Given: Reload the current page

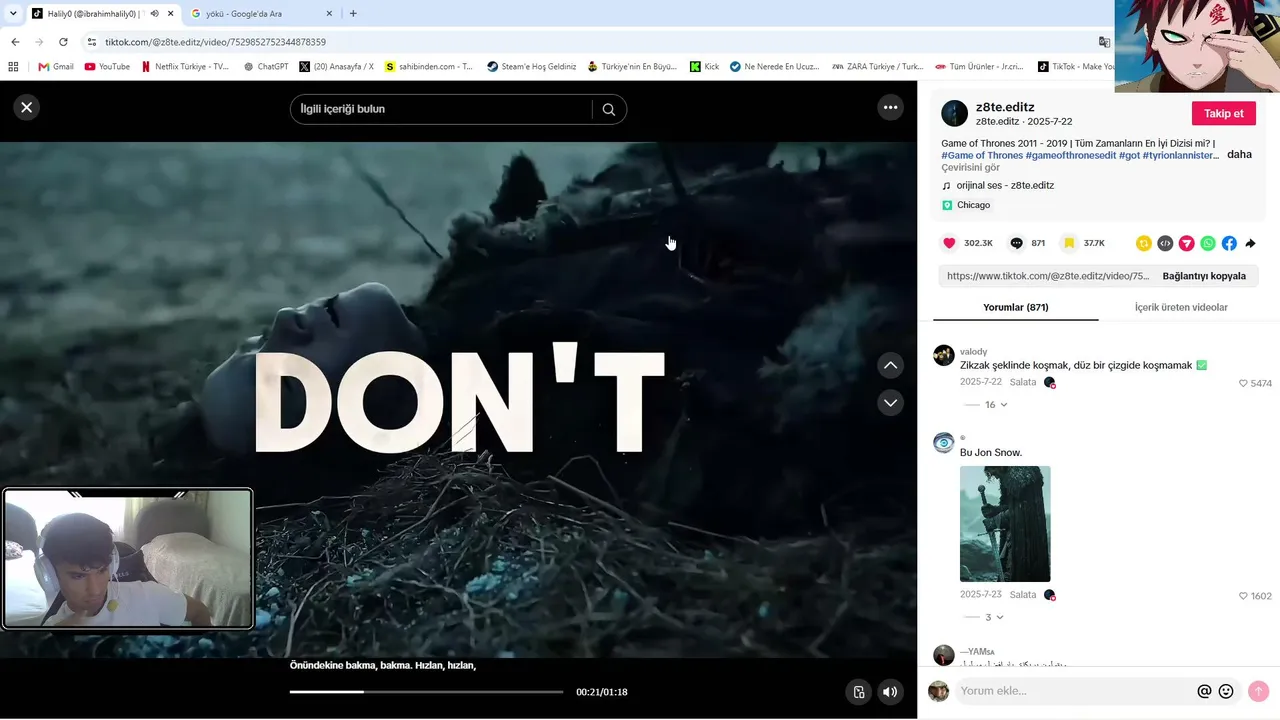Looking at the screenshot, I should pyautogui.click(x=63, y=42).
